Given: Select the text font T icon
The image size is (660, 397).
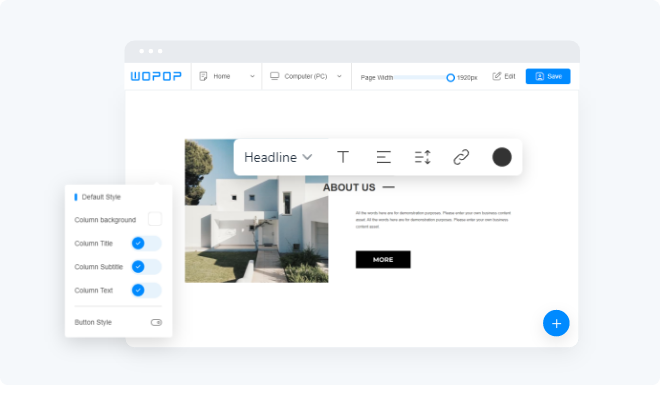Looking at the screenshot, I should tap(343, 157).
